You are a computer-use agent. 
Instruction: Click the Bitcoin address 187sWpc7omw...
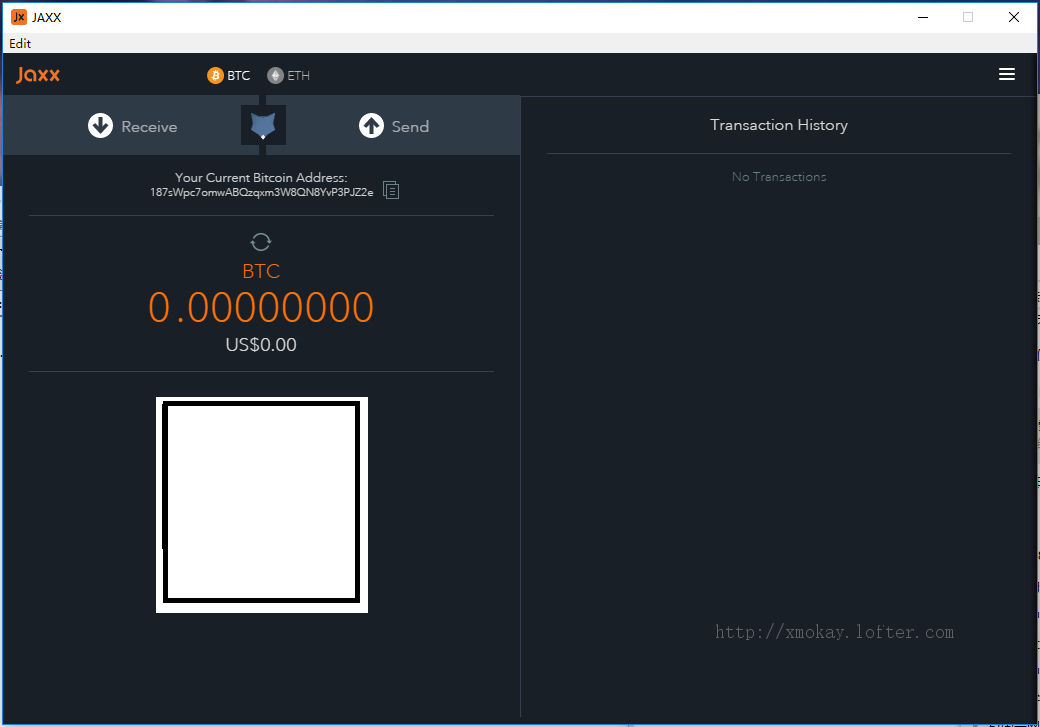(x=261, y=192)
